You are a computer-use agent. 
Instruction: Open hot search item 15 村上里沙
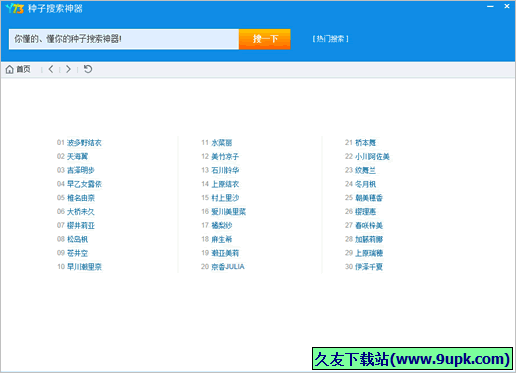(x=225, y=198)
